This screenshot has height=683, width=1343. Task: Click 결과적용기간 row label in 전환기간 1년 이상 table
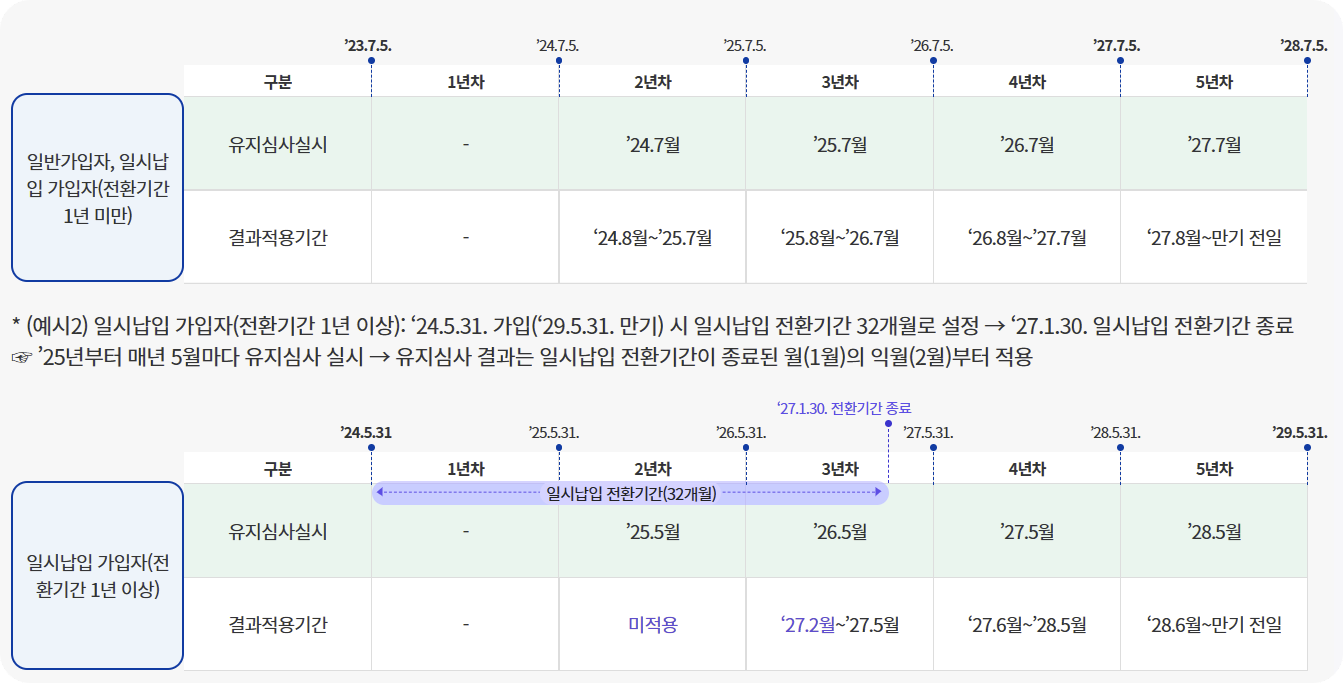point(277,625)
